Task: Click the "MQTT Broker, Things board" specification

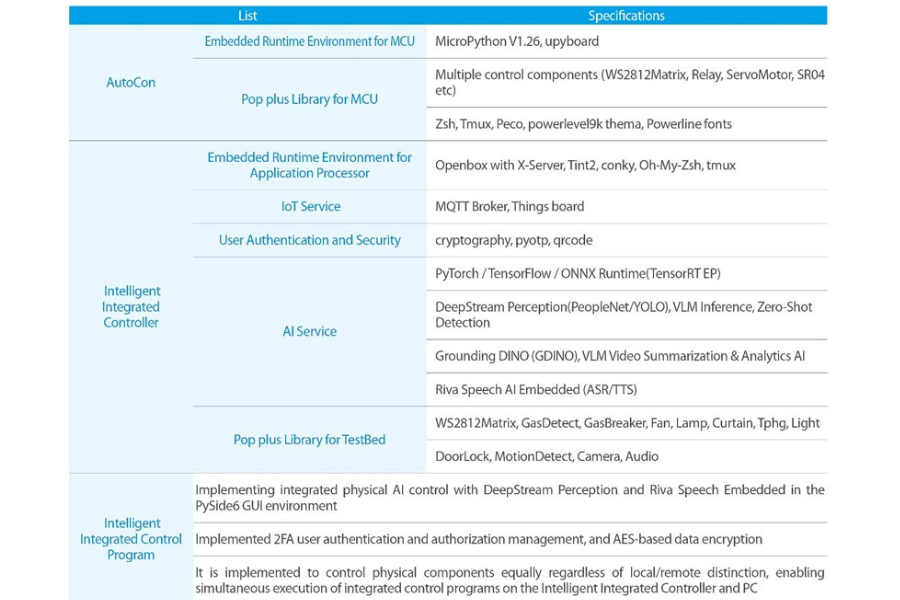Action: pos(509,206)
